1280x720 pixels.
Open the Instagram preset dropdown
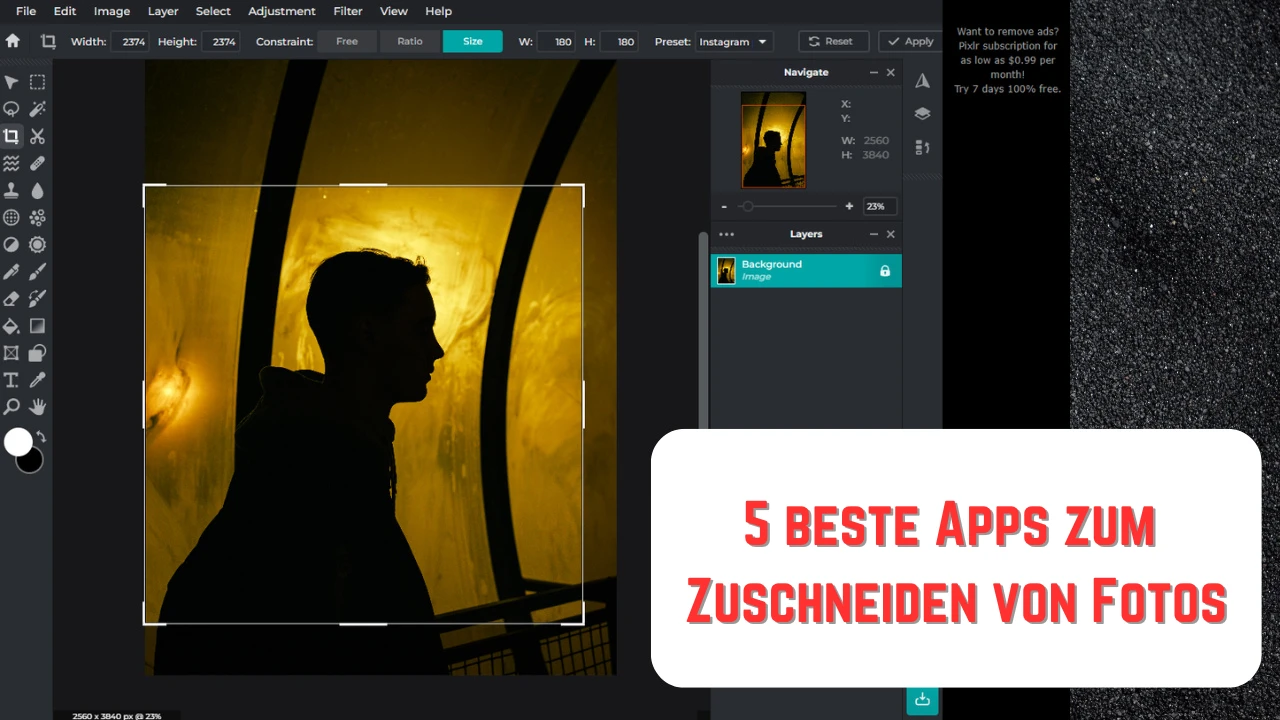click(x=733, y=41)
